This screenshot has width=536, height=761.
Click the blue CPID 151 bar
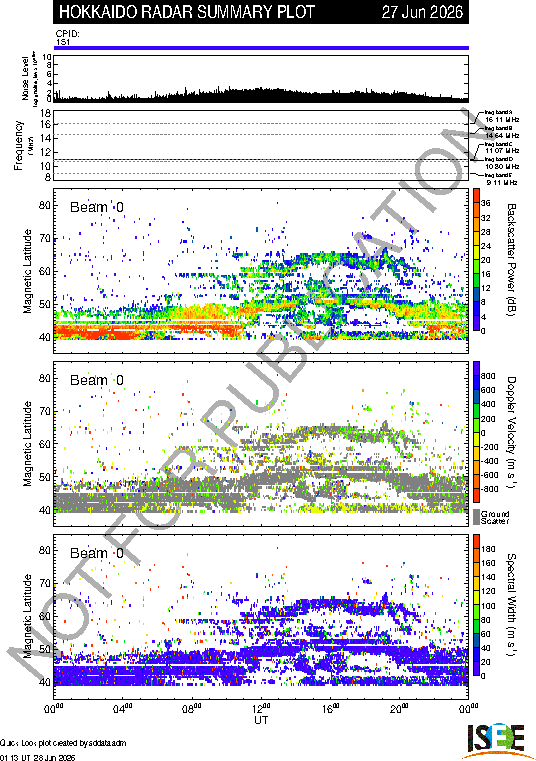261,48
